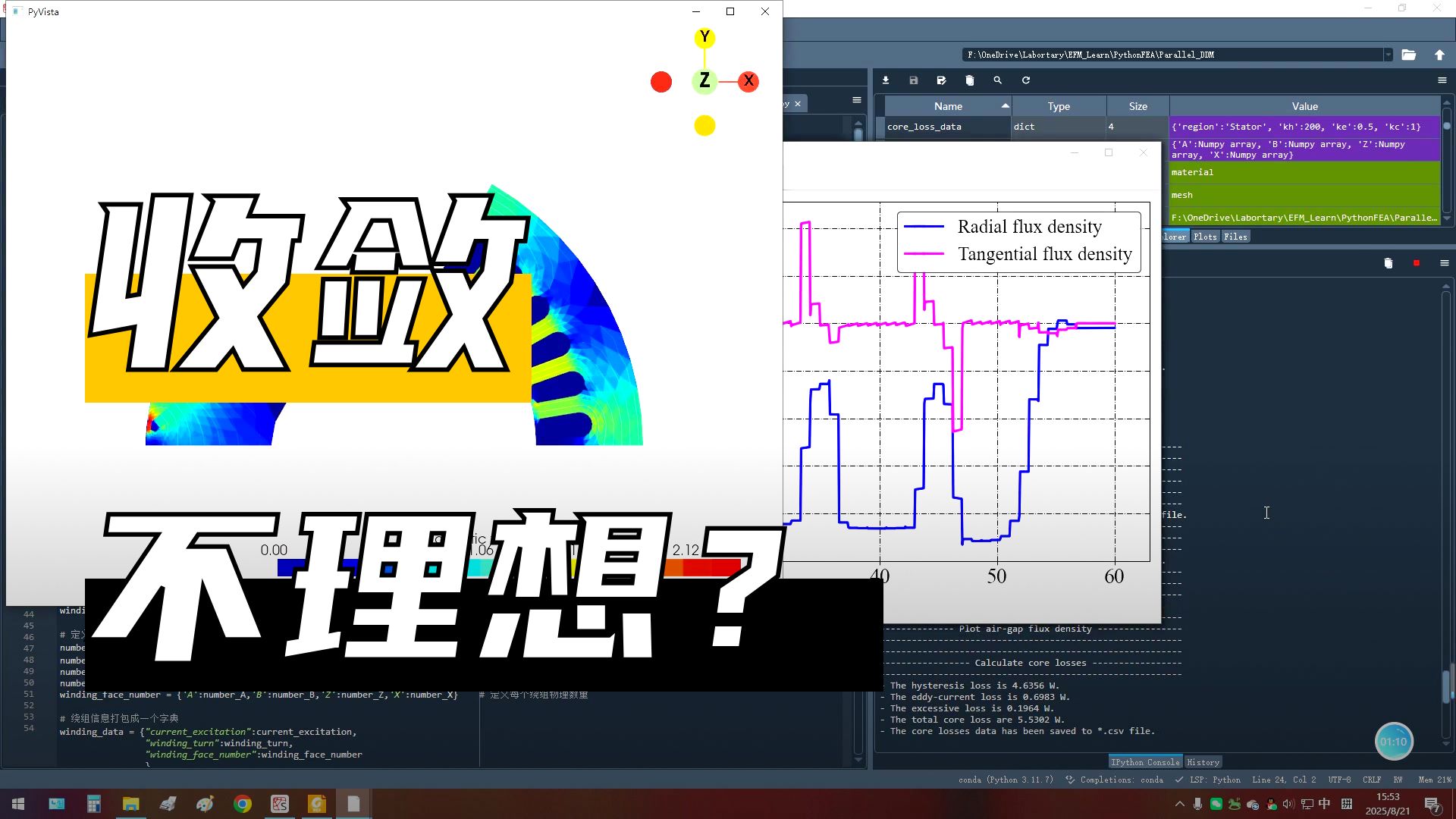
Task: Clear console namespace with the trash icon
Action: (1389, 263)
